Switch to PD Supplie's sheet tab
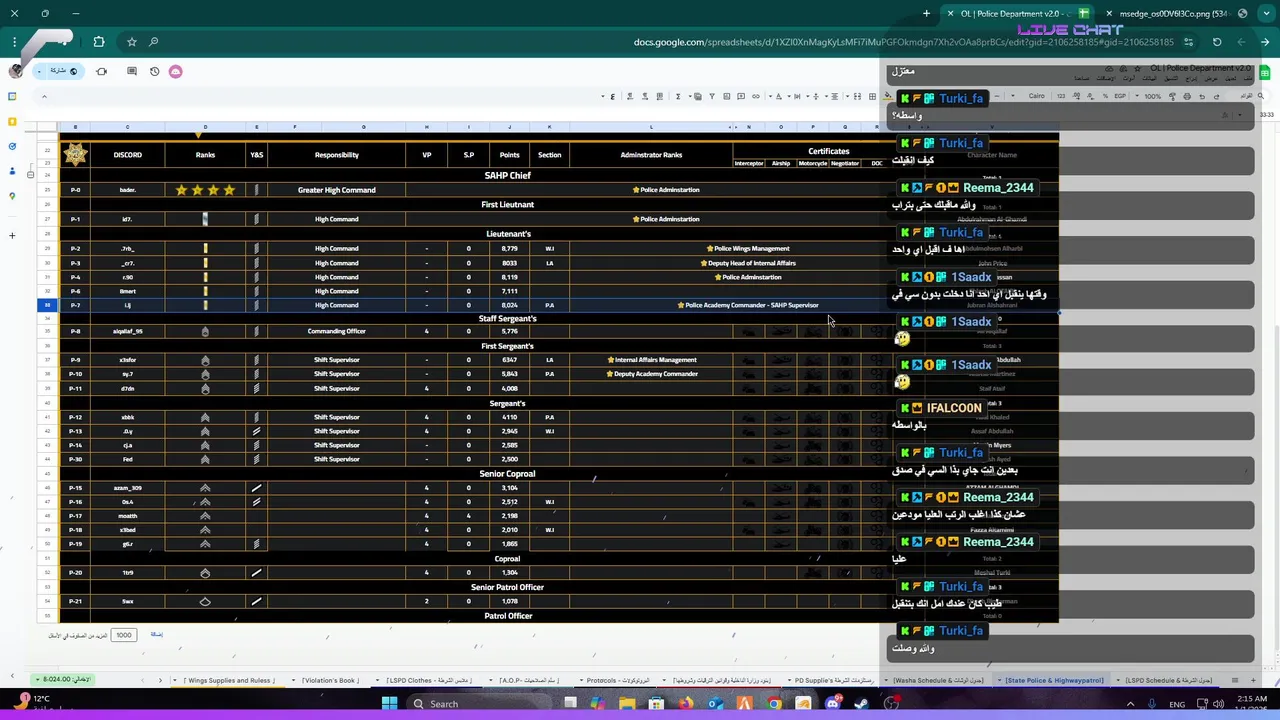 833,680
